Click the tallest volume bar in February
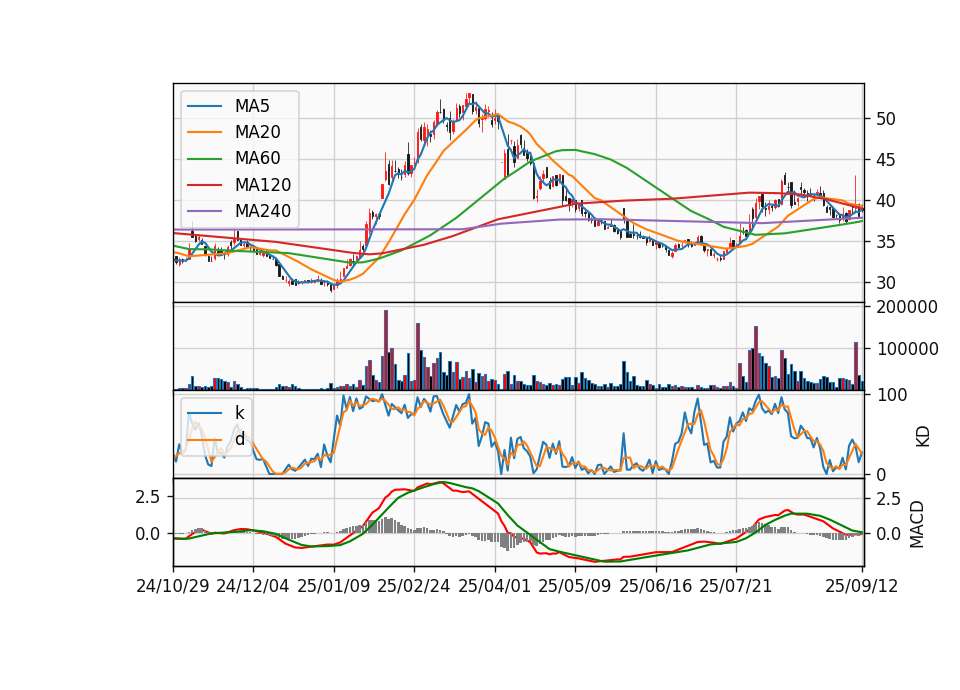This screenshot has width=960, height=690. 386,350
